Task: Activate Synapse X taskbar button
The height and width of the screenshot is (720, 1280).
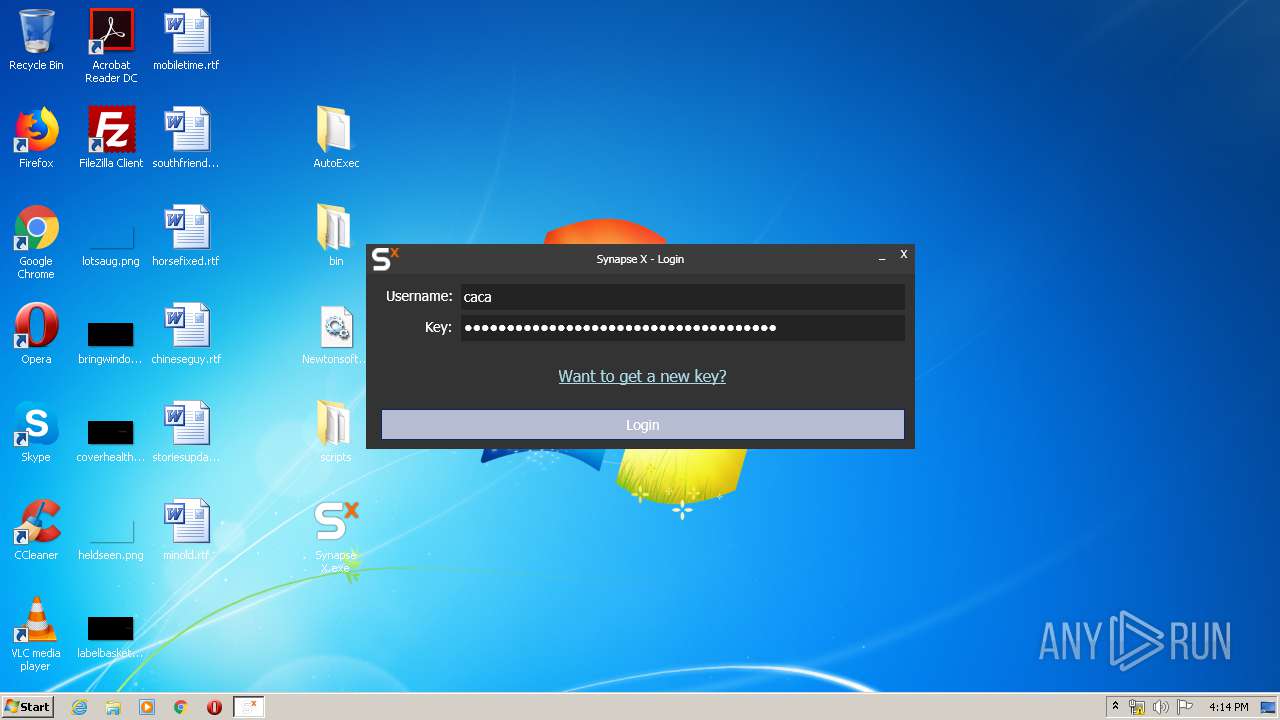Action: click(249, 707)
